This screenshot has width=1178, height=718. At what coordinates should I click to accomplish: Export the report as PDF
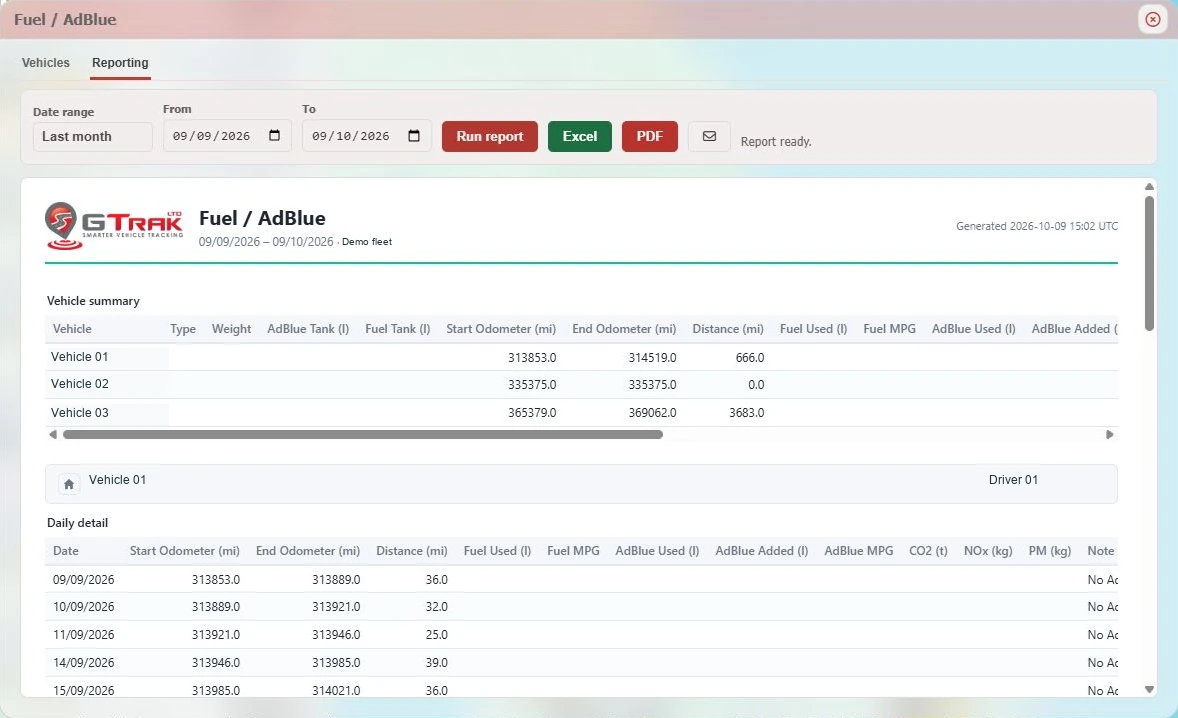650,137
